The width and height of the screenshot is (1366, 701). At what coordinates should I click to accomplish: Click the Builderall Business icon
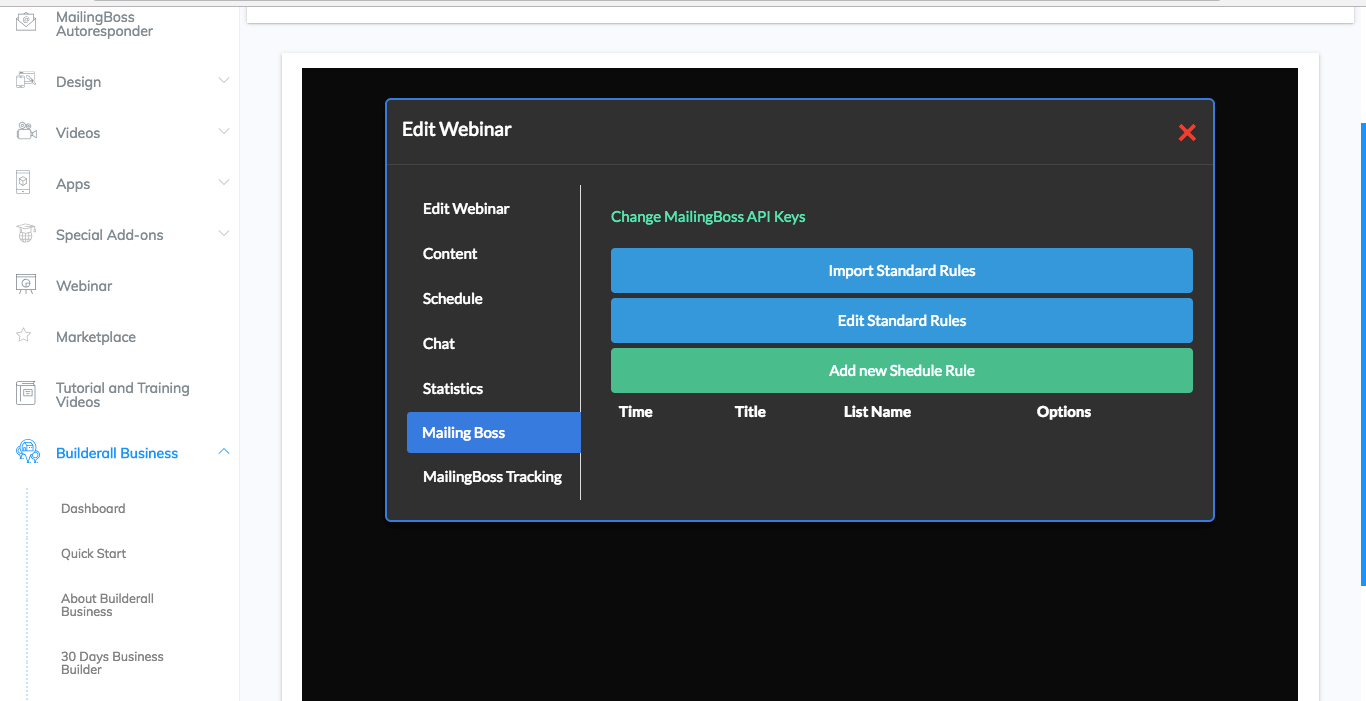[x=27, y=452]
